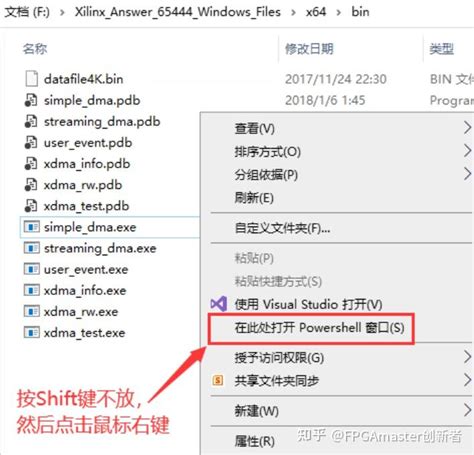Click the shared folder sync icon
Image resolution: width=474 pixels, height=455 pixels.
(218, 380)
